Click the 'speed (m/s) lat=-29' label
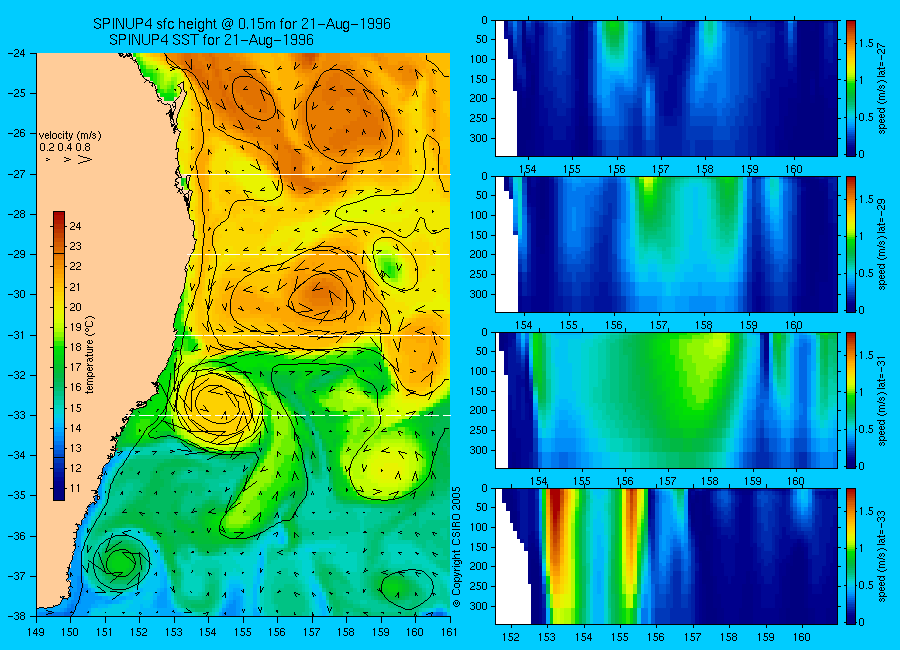This screenshot has height=650, width=900. coord(882,244)
